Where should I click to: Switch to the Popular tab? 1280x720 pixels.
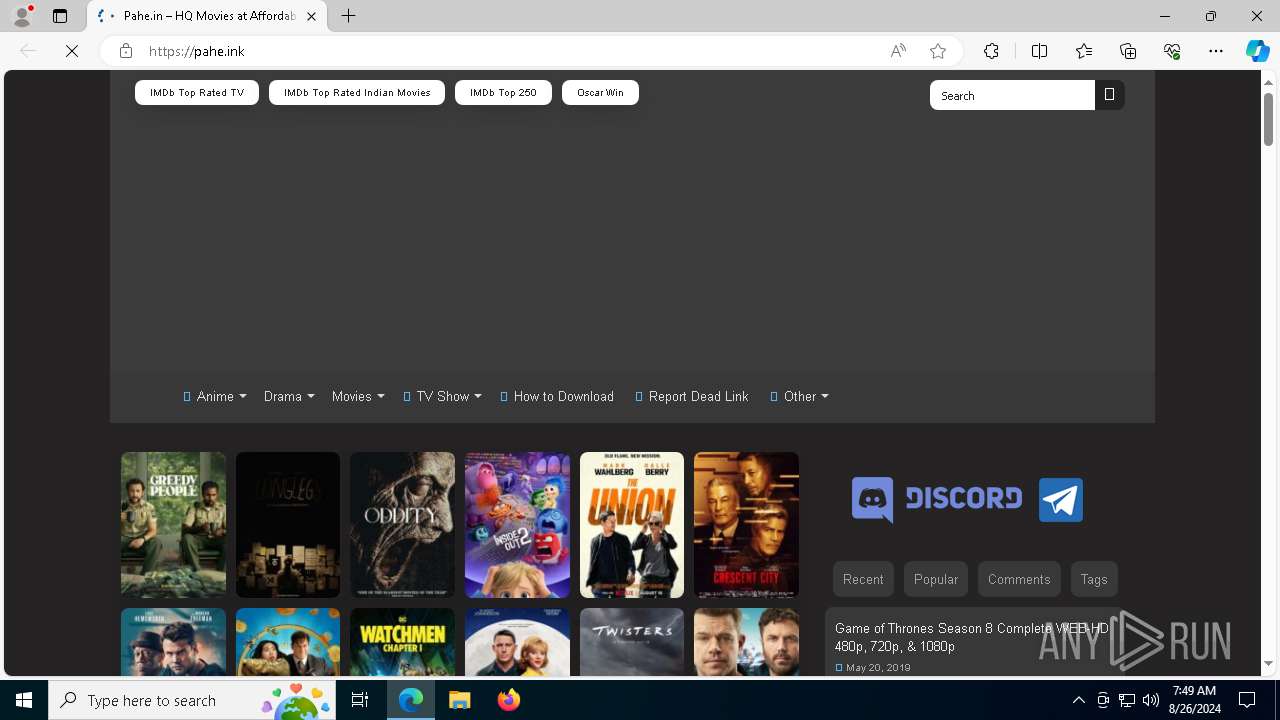point(936,579)
